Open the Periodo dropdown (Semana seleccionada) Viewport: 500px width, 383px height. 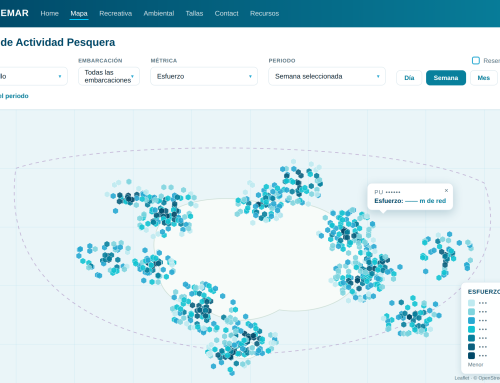point(327,76)
